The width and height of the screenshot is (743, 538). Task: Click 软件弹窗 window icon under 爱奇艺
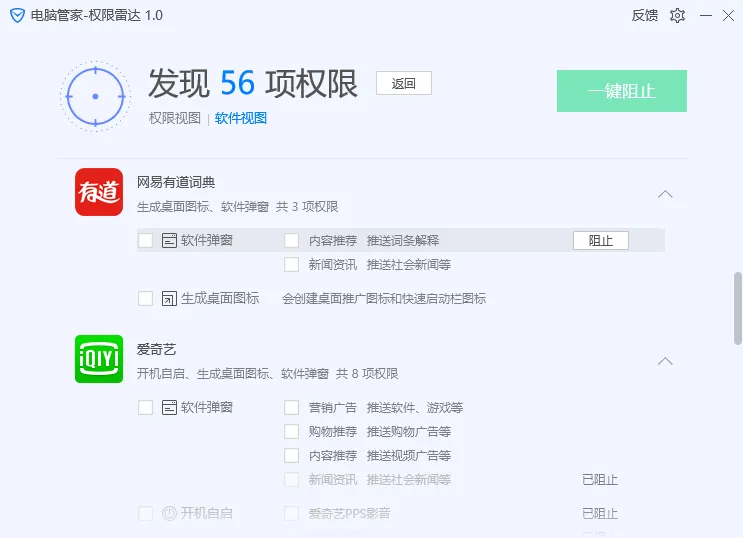point(169,407)
